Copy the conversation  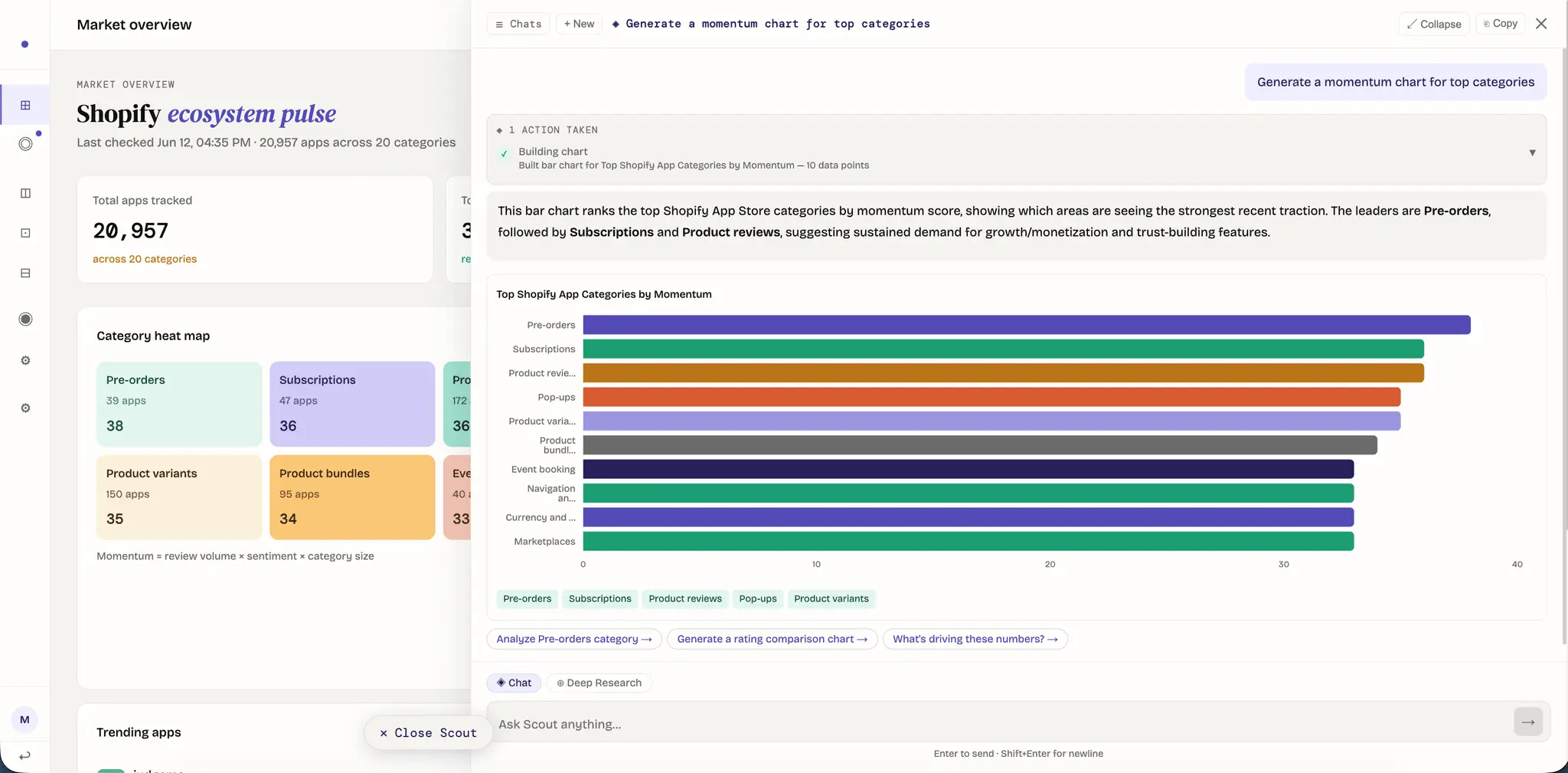pyautogui.click(x=1501, y=24)
